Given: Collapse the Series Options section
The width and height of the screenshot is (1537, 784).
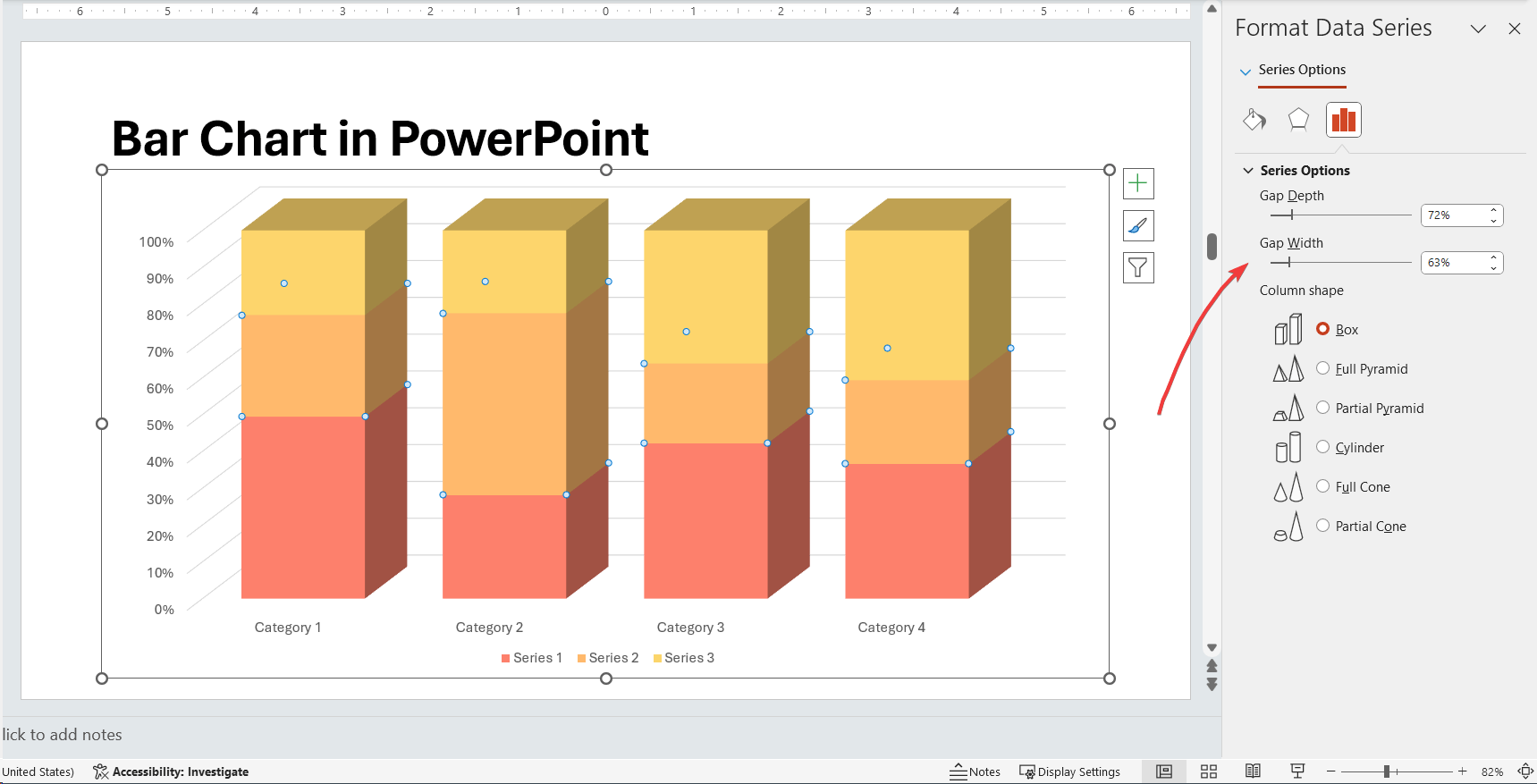Looking at the screenshot, I should tap(1248, 171).
